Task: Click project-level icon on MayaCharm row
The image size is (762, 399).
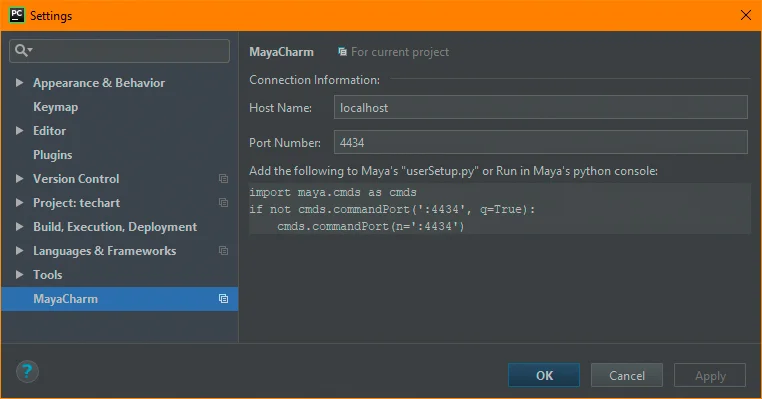Action: pyautogui.click(x=224, y=299)
